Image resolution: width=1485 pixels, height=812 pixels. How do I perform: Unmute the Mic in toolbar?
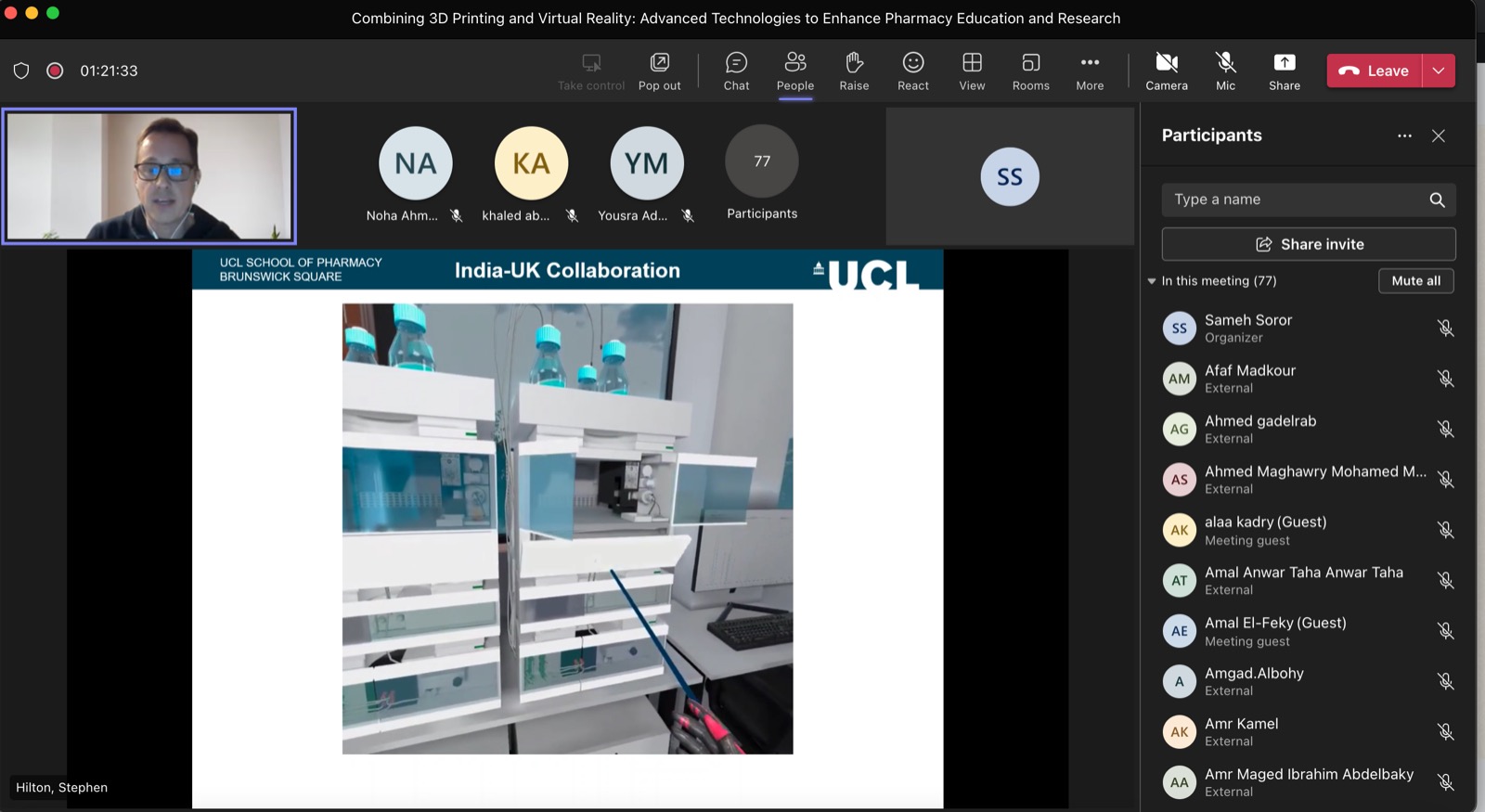coord(1225,71)
